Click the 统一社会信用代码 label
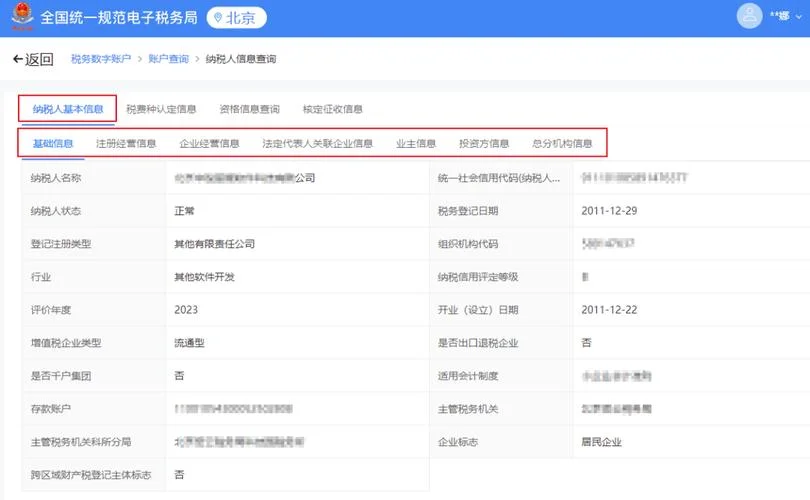The height and width of the screenshot is (500, 810). click(x=499, y=178)
